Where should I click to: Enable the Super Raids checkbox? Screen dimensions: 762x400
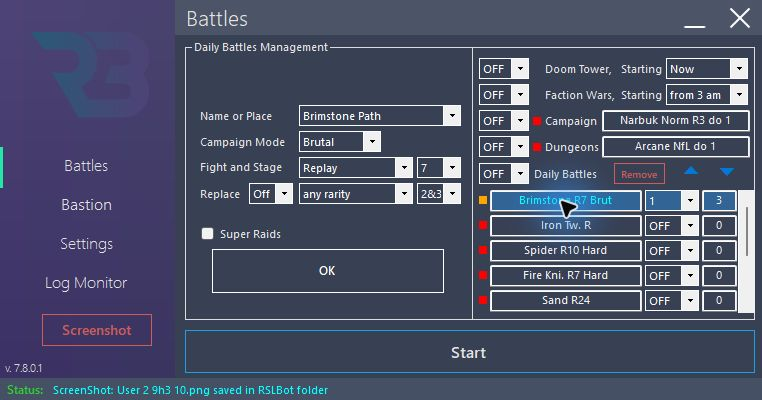(208, 234)
